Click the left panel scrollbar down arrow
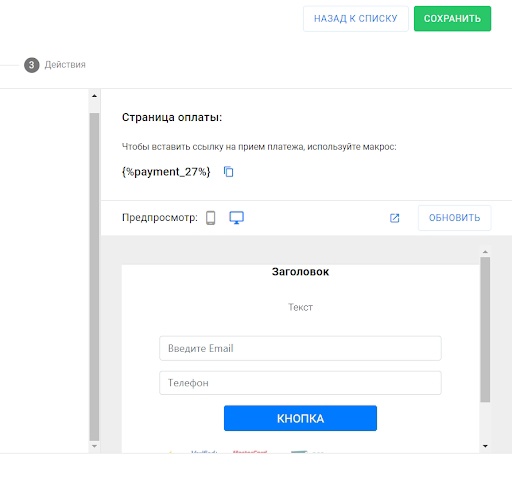This screenshot has width=512, height=477. 94,446
